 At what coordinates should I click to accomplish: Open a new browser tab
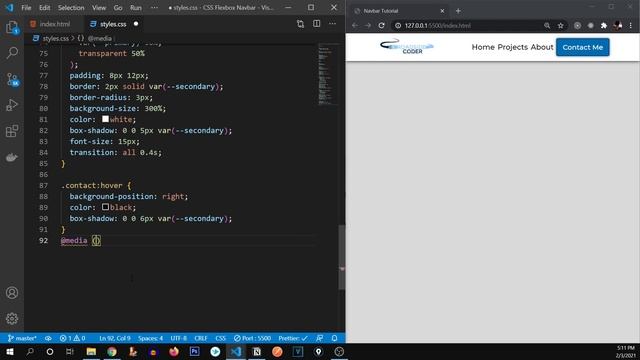pos(458,11)
